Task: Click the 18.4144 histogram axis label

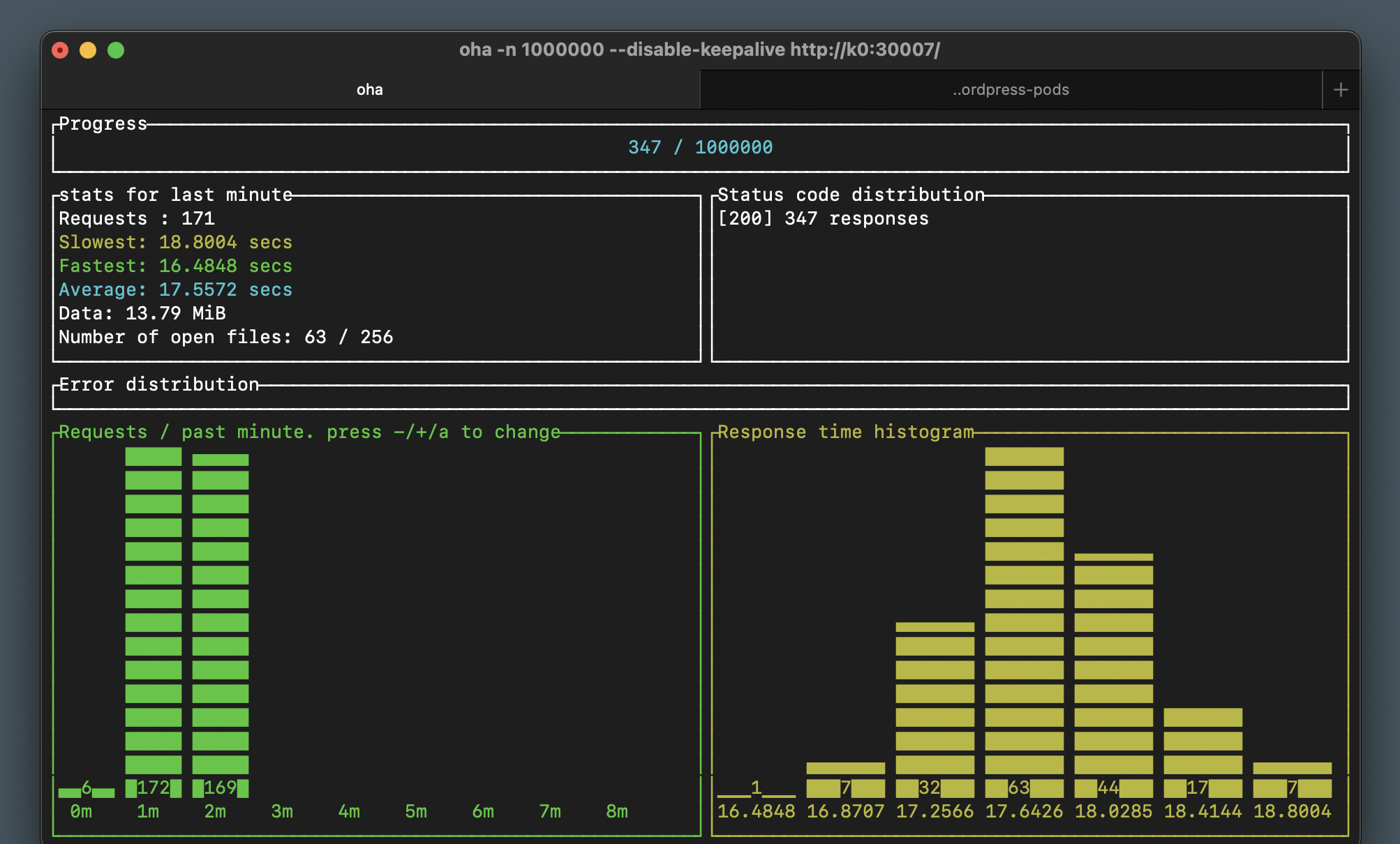Action: (x=1203, y=811)
